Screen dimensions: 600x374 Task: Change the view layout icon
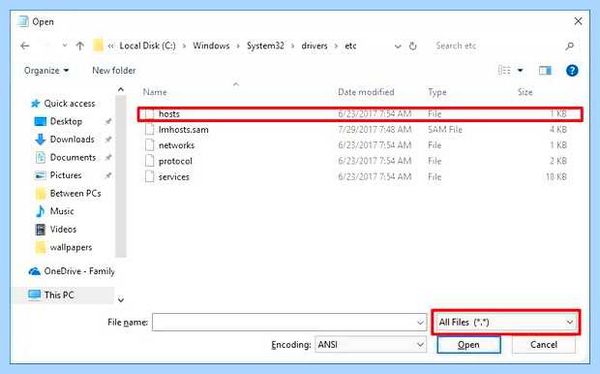(504, 70)
